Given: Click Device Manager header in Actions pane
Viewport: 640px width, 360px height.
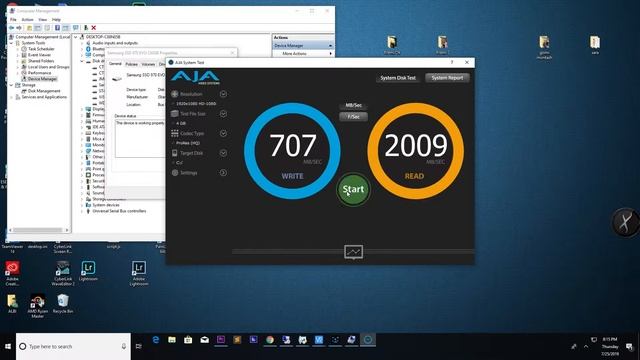Looking at the screenshot, I should pos(303,46).
